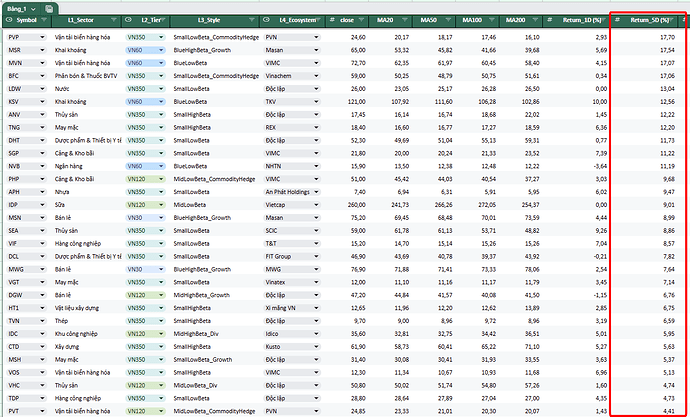The height and width of the screenshot is (417, 690).
Task: Open the MSR symbol dropdown chip
Action: pos(26,50)
